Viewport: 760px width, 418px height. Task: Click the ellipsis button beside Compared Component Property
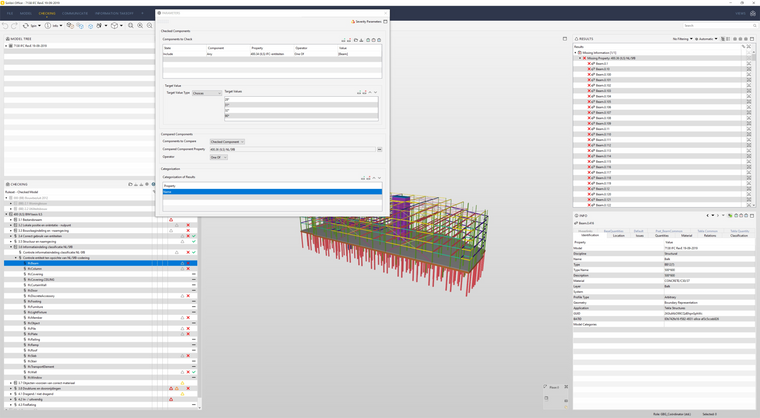coord(380,149)
